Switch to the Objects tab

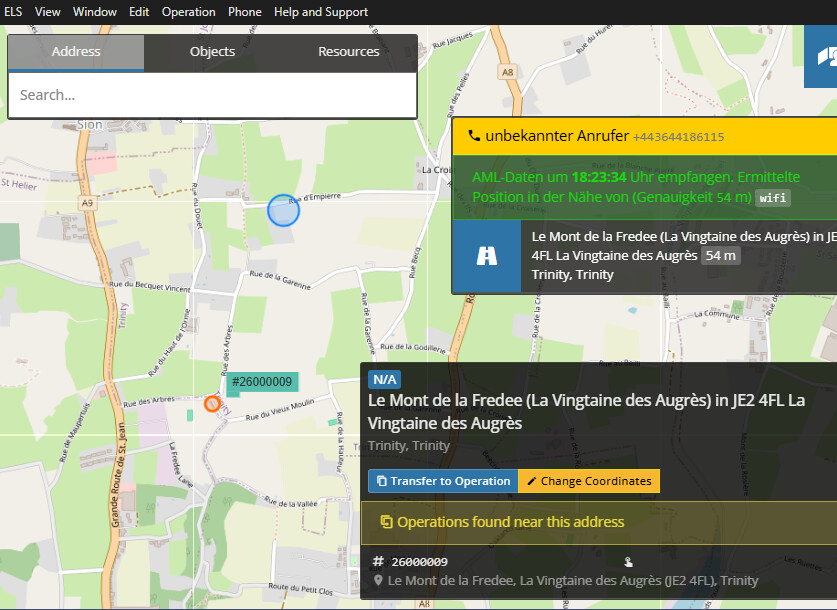(x=212, y=52)
